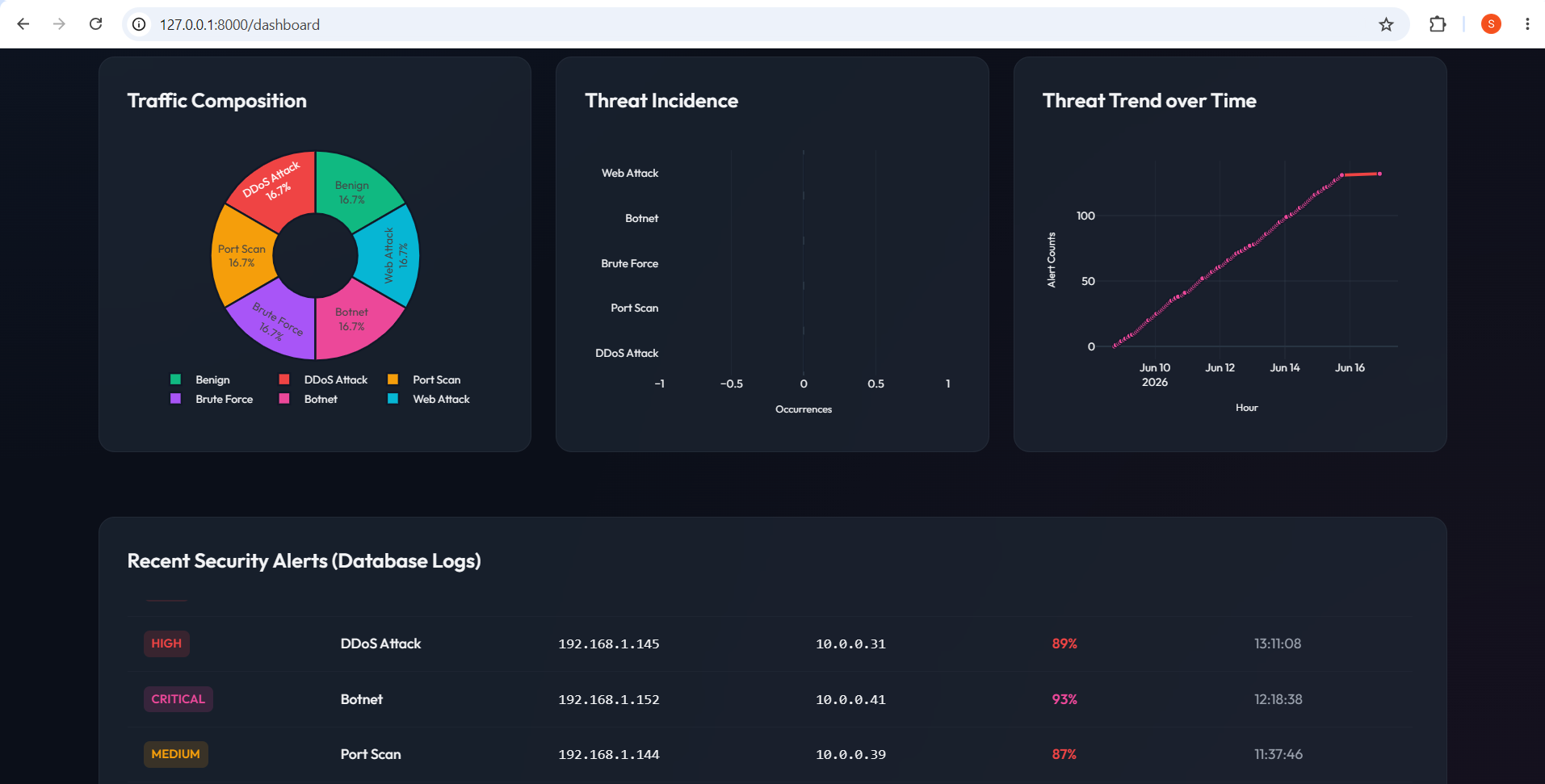The height and width of the screenshot is (784, 1545).
Task: Click the Jun 16 axis tick label
Action: (1350, 367)
